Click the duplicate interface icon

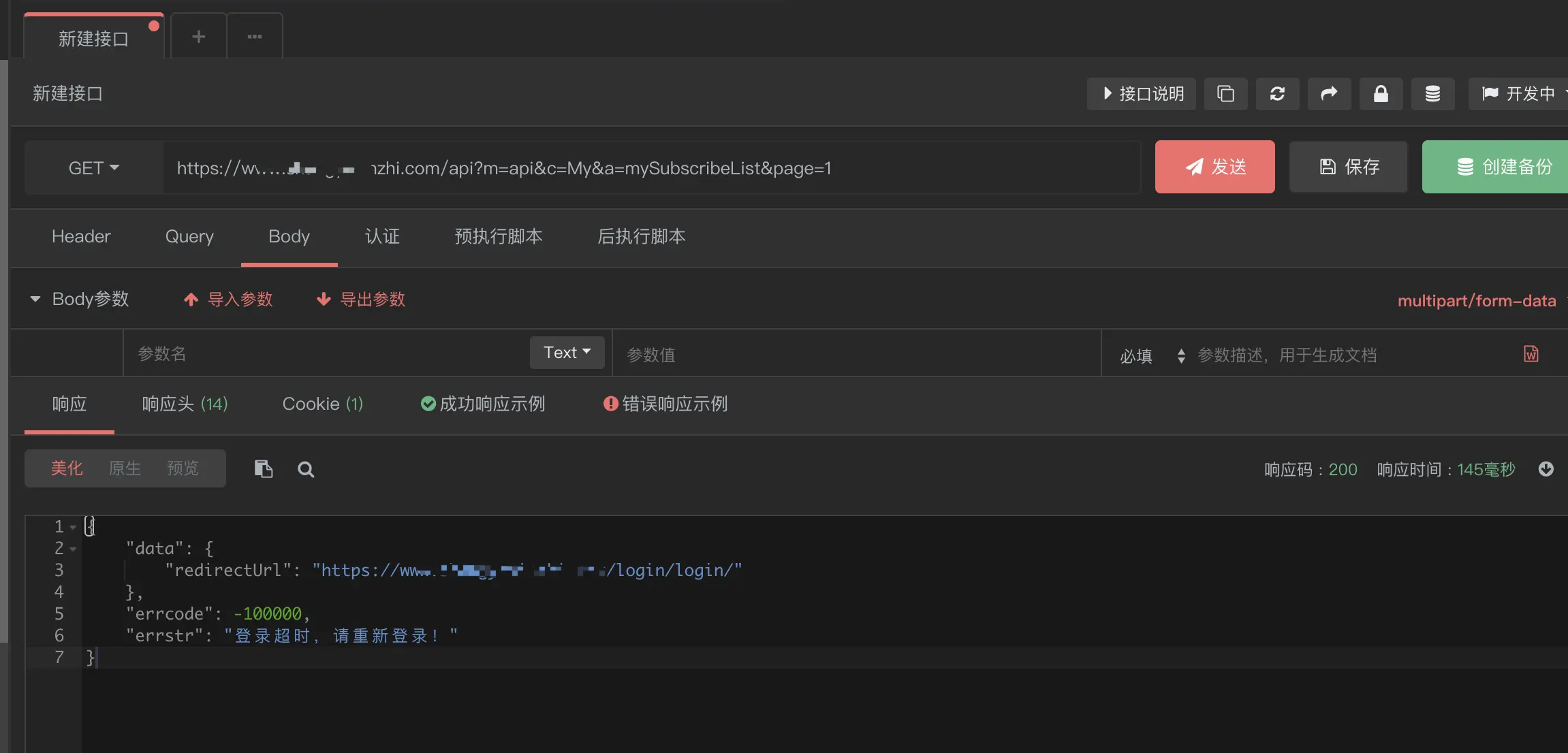click(x=1224, y=93)
